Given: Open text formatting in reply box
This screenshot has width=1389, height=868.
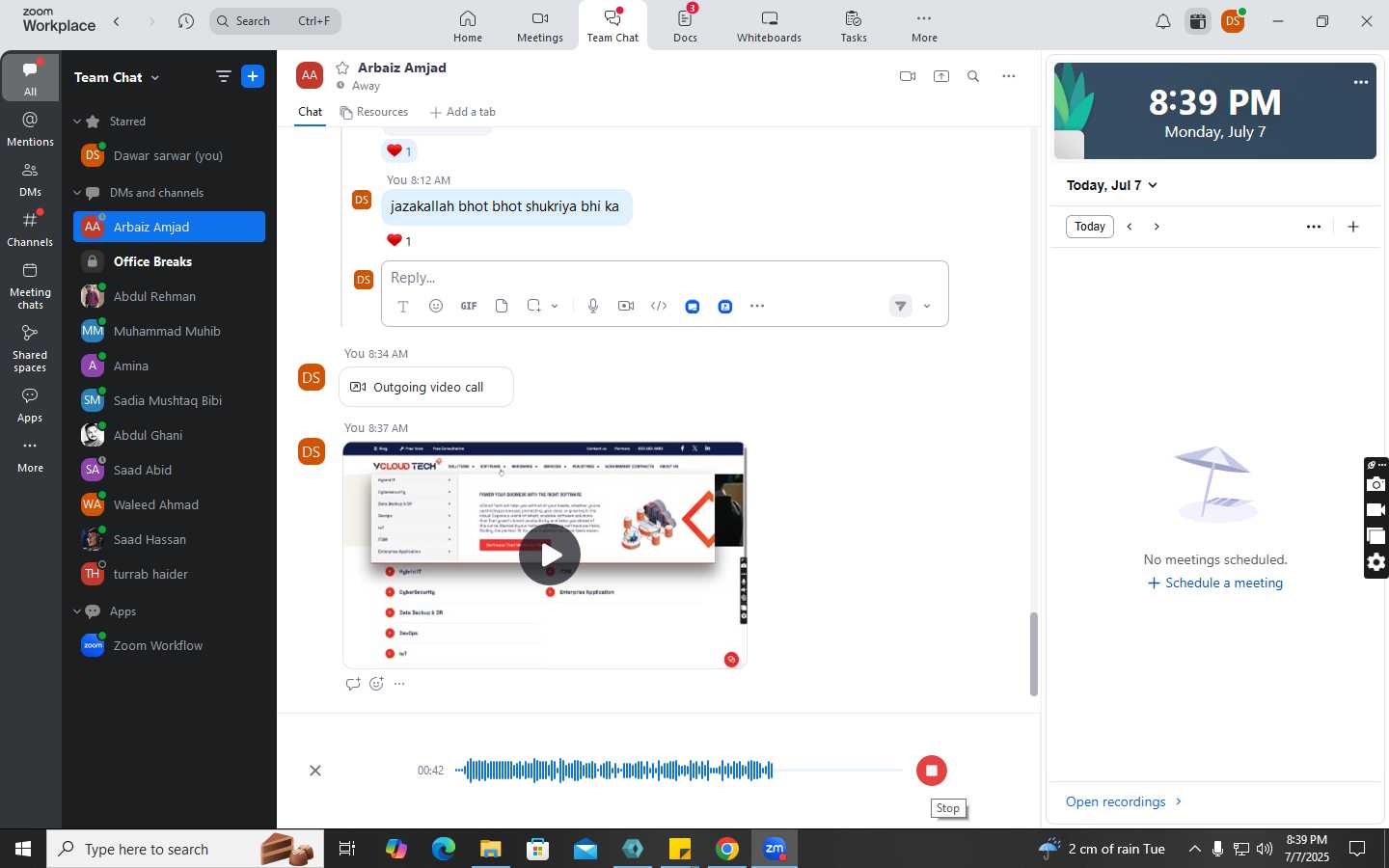Looking at the screenshot, I should (403, 306).
